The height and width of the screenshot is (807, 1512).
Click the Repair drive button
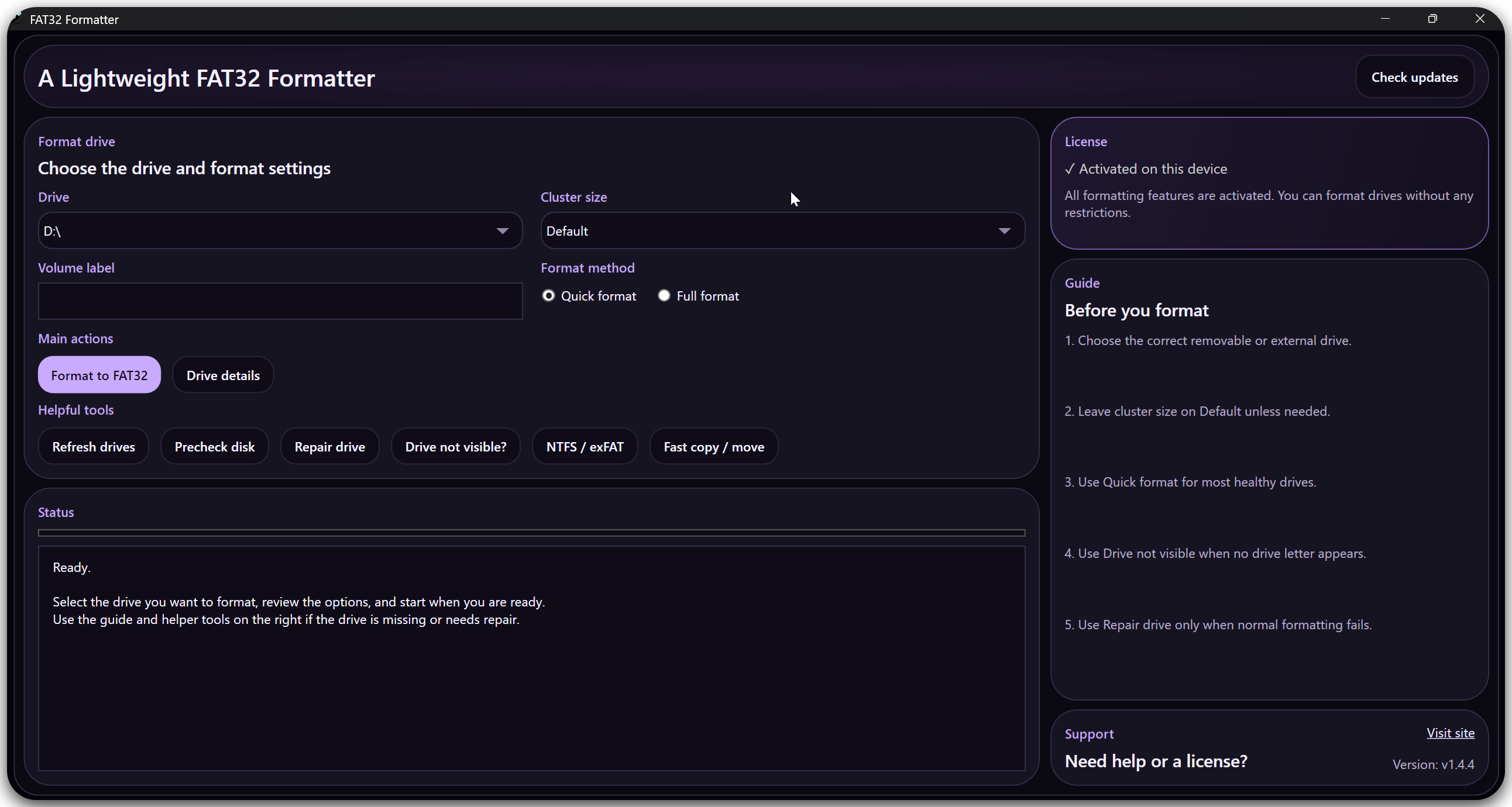pyautogui.click(x=330, y=447)
